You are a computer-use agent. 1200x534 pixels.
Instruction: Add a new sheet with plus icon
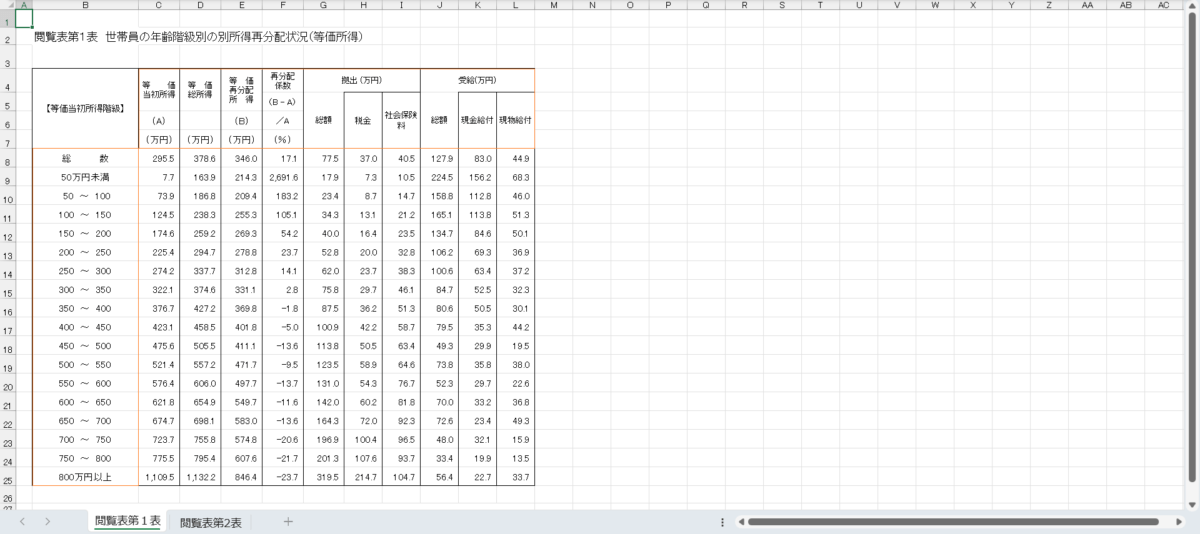pyautogui.click(x=288, y=522)
